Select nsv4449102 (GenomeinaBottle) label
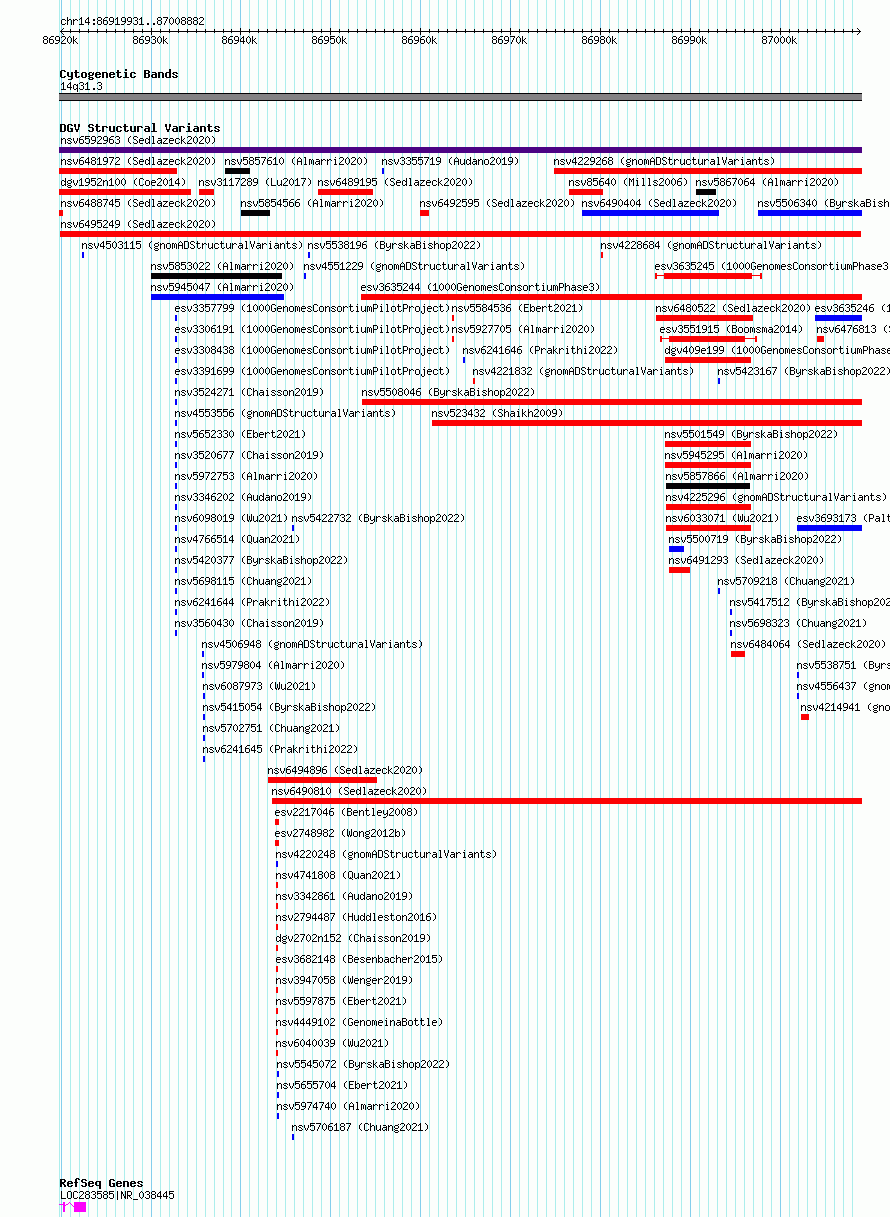 [359, 1022]
